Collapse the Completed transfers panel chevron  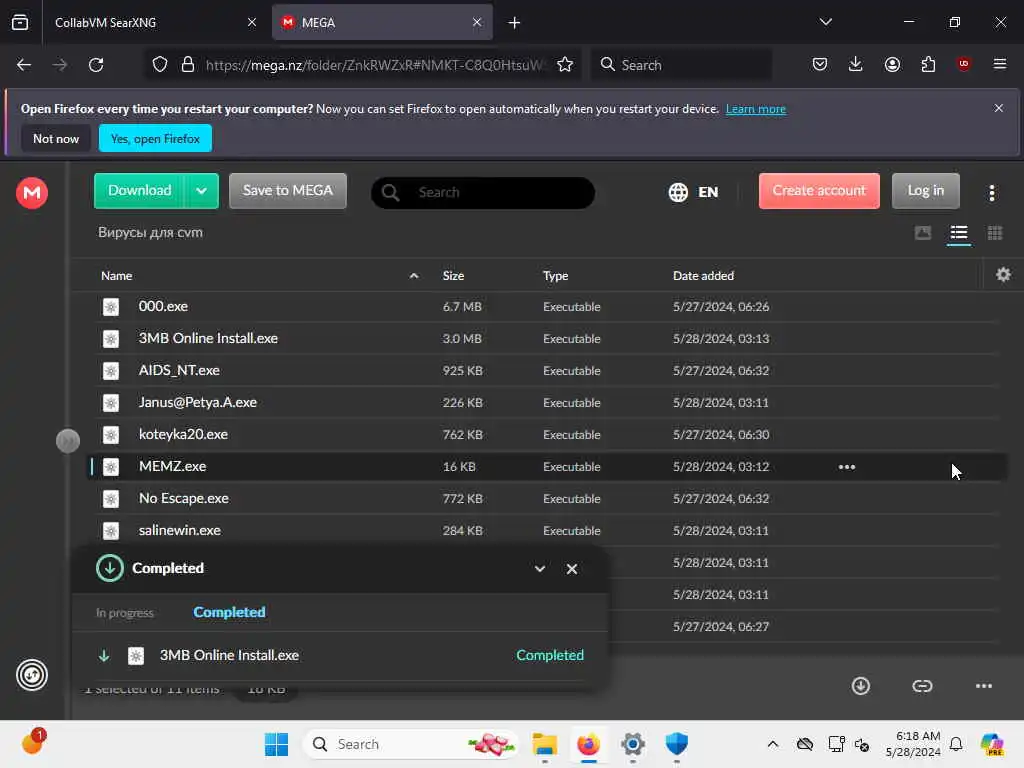[539, 569]
